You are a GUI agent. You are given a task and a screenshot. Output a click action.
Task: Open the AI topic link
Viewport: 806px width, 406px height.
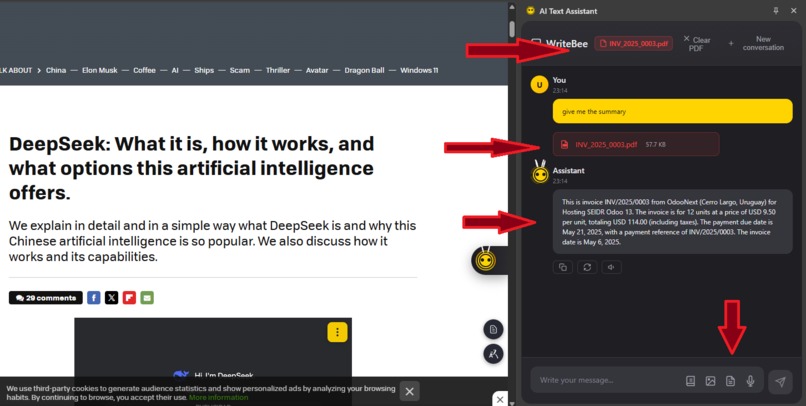[175, 70]
